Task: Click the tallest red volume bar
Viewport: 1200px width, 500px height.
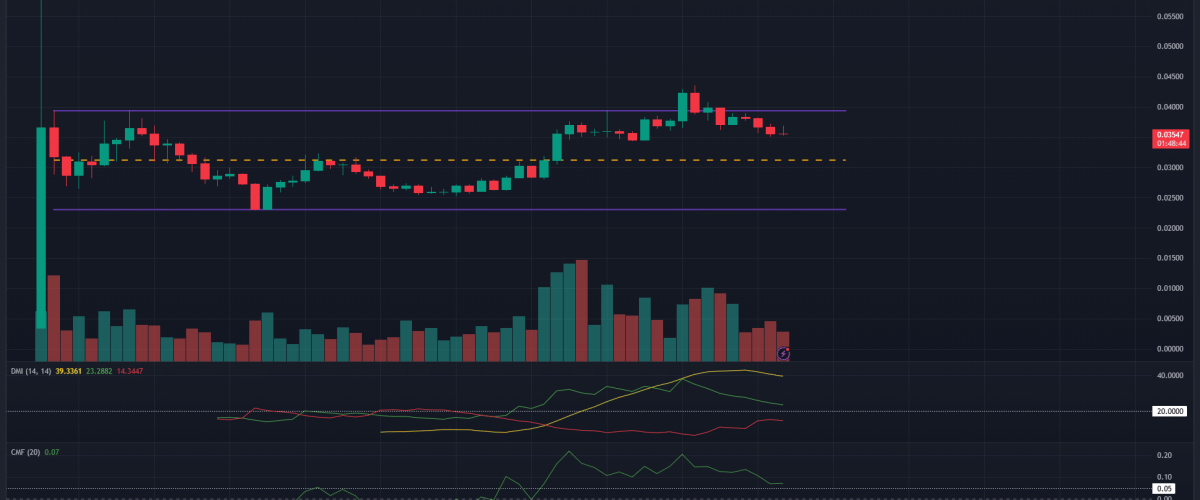Action: click(581, 310)
